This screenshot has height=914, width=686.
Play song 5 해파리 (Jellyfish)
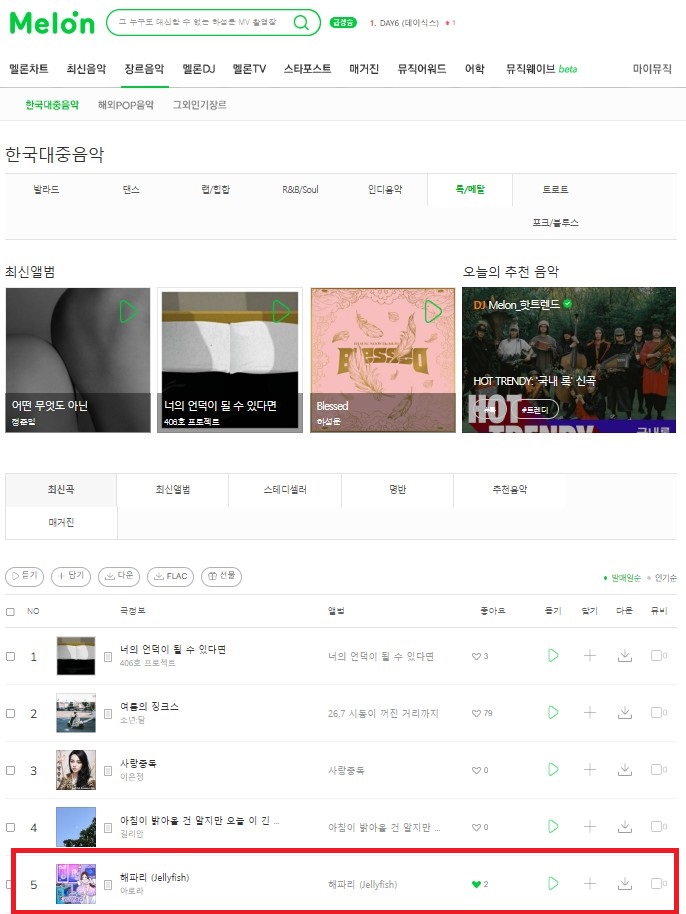553,884
